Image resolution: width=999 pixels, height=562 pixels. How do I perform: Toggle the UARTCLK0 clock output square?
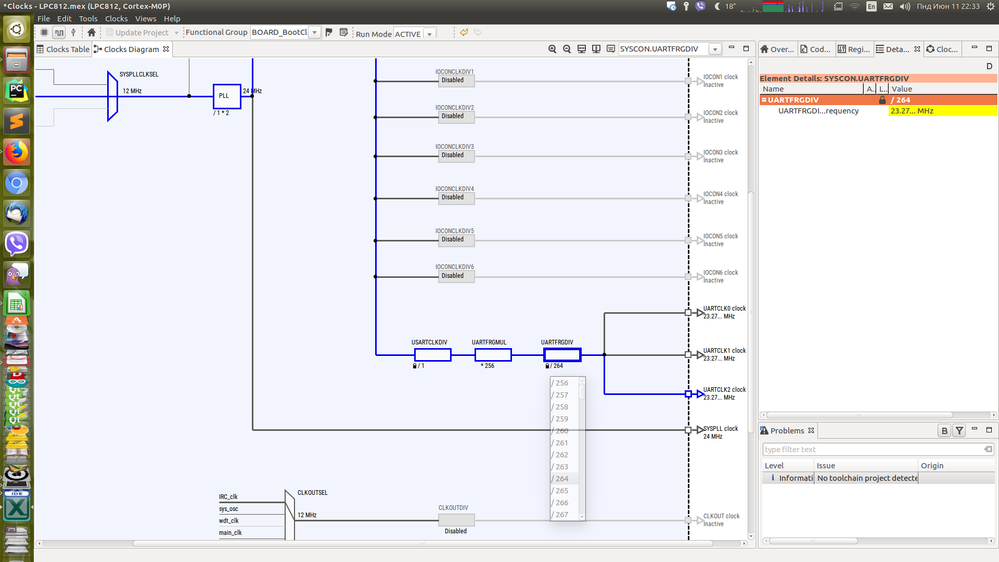[688, 312]
